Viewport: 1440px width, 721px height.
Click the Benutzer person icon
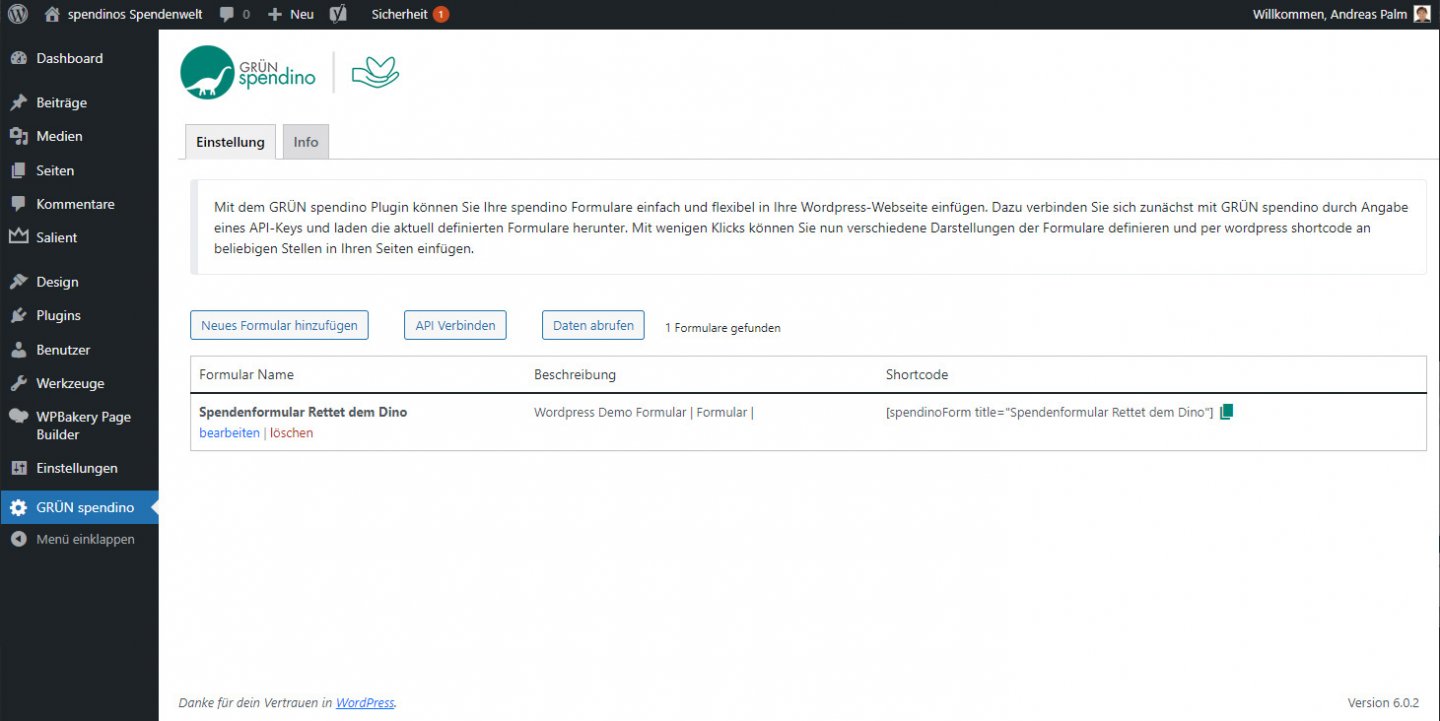coord(18,350)
